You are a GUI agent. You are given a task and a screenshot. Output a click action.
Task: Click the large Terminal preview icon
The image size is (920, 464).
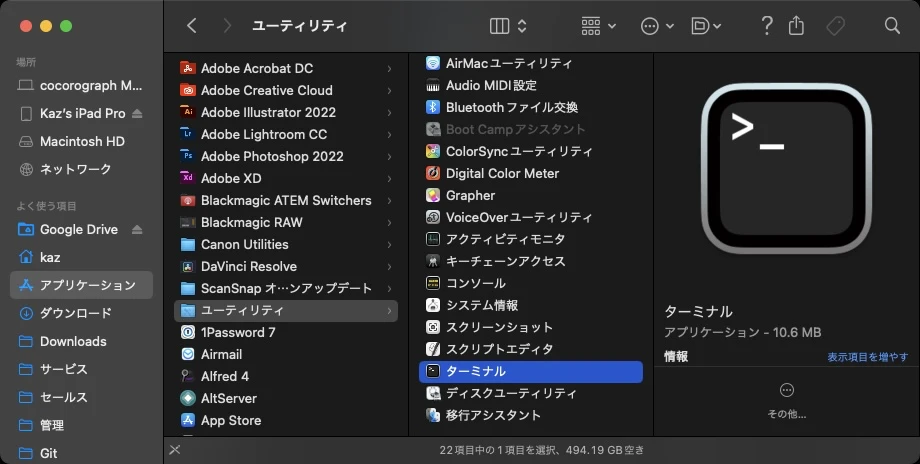point(786,168)
